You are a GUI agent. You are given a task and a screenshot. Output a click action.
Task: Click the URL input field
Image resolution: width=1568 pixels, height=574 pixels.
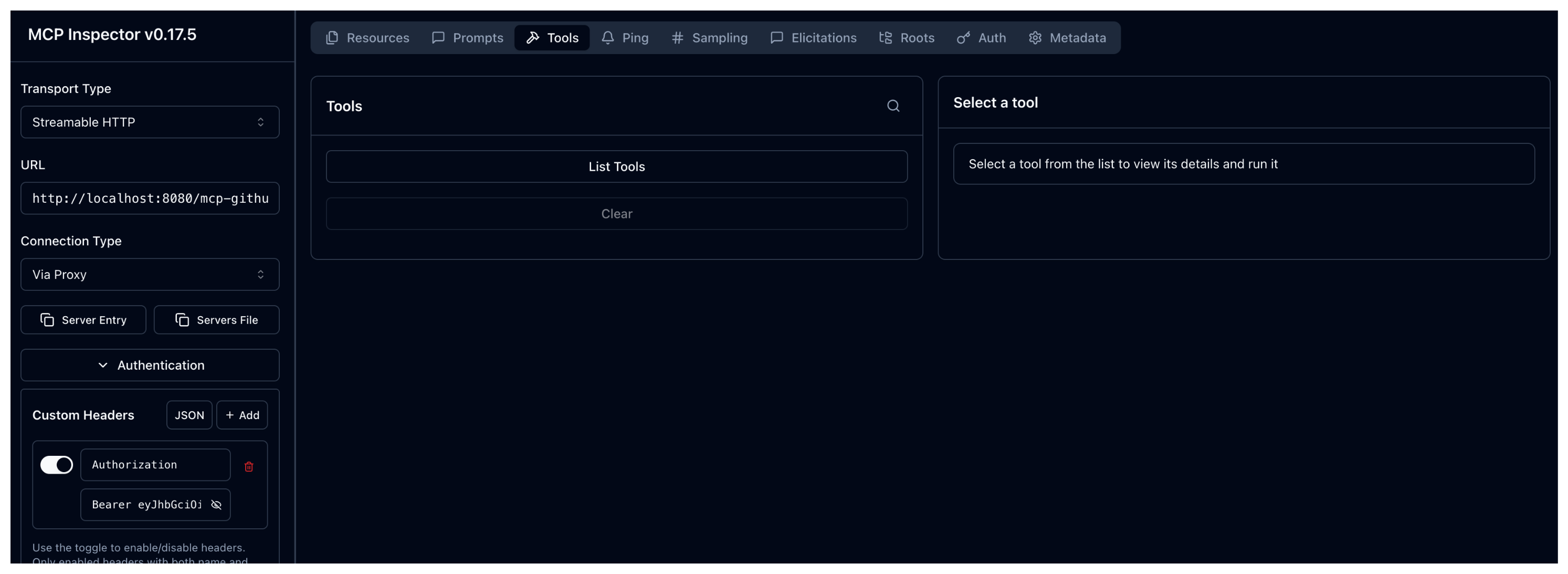[x=150, y=199]
